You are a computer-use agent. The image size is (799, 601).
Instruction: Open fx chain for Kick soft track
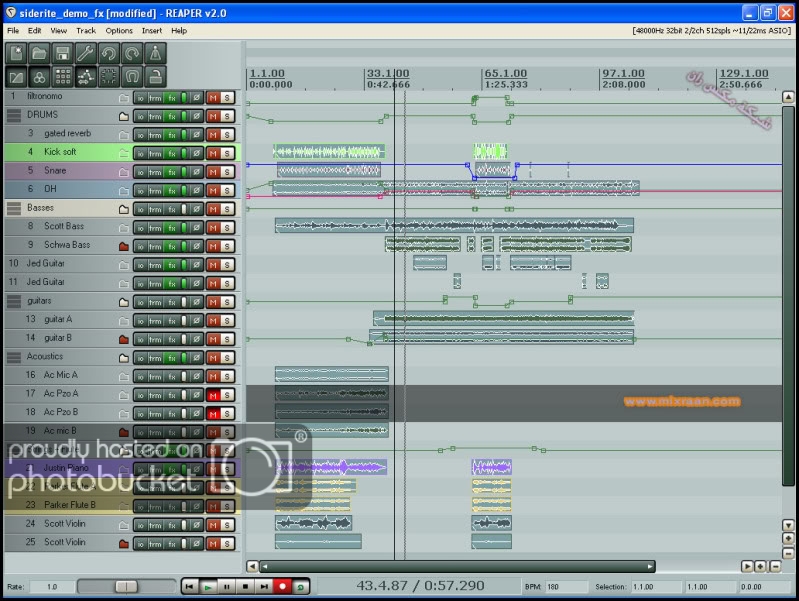[172, 153]
